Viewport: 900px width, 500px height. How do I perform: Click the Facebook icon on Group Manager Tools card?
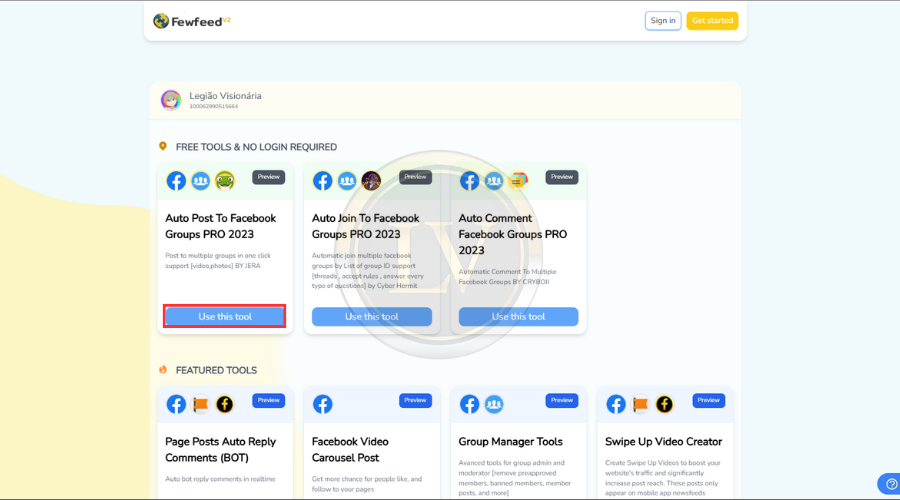(x=470, y=404)
